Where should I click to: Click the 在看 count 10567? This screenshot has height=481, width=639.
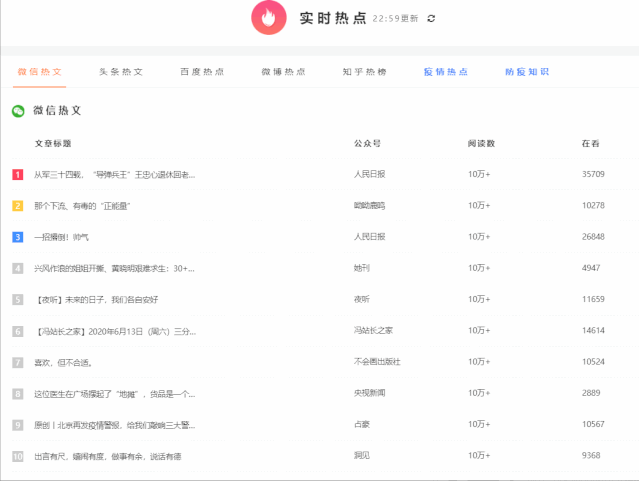click(x=593, y=424)
